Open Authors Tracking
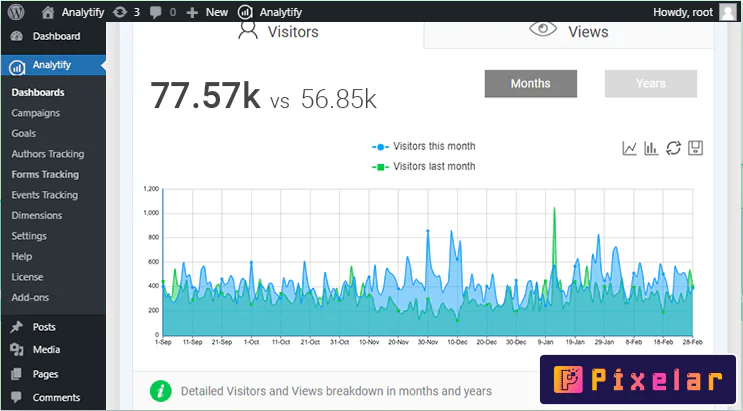This screenshot has height=411, width=743. click(x=48, y=154)
